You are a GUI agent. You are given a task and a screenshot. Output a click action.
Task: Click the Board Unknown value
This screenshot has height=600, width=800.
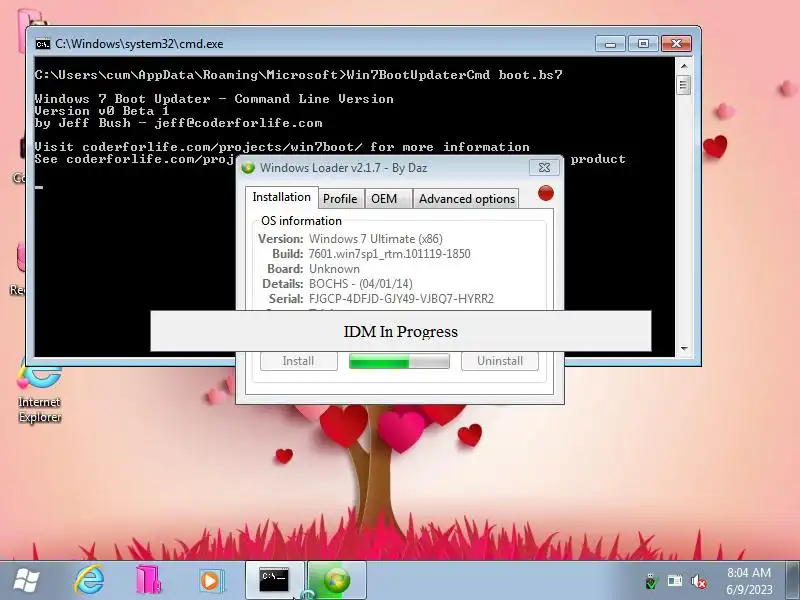[334, 269]
